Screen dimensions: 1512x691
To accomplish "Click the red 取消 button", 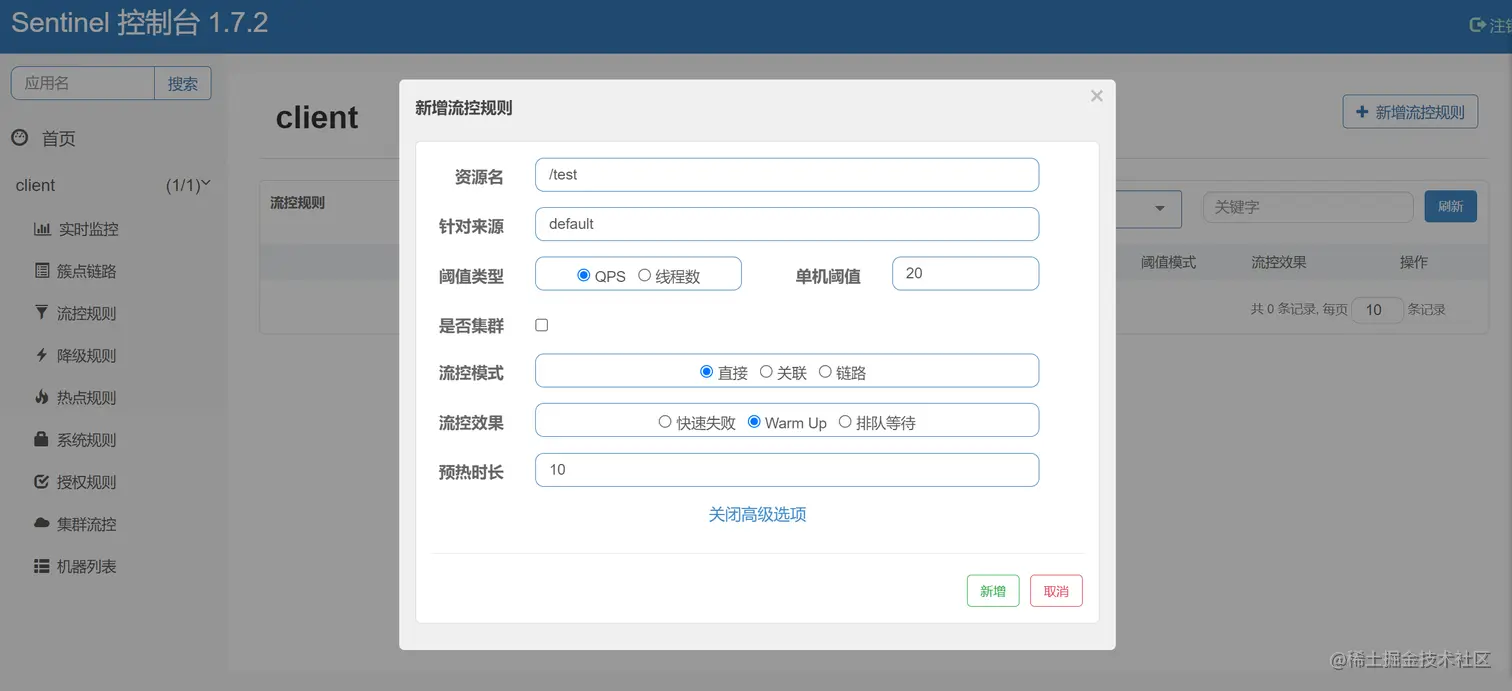I will 1056,591.
